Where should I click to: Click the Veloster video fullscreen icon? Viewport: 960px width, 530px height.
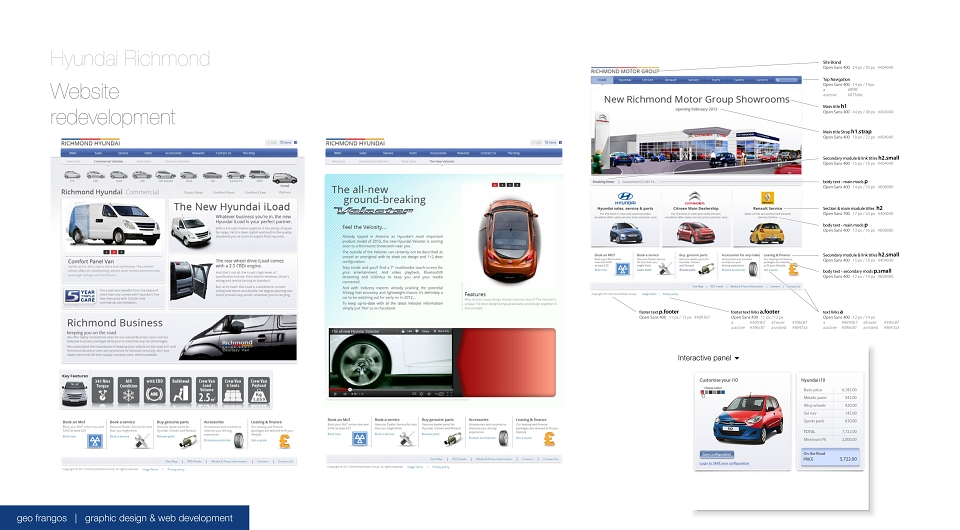tap(448, 394)
